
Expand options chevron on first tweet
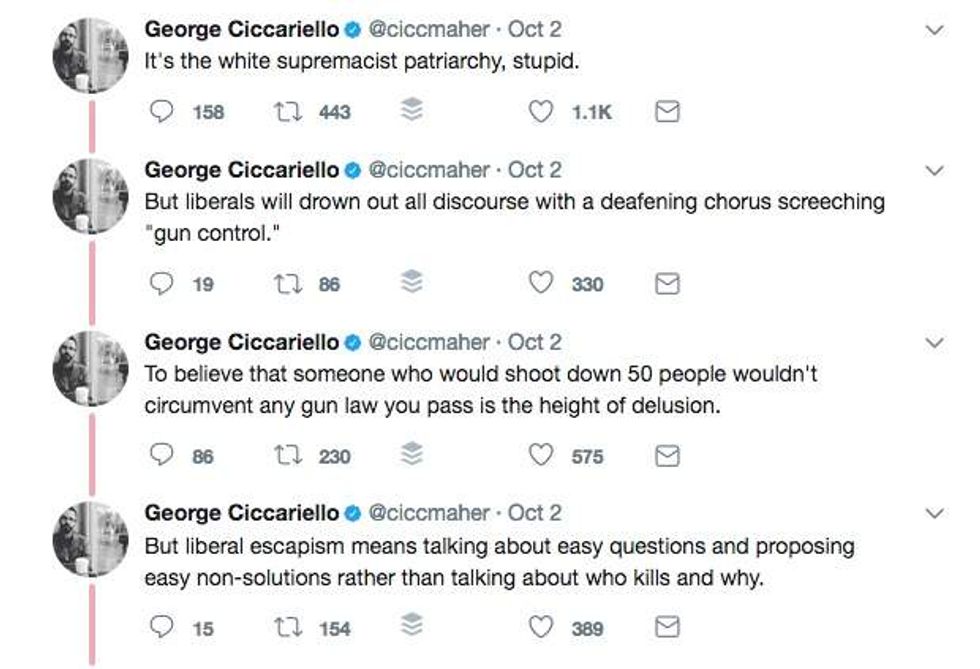pos(934,30)
